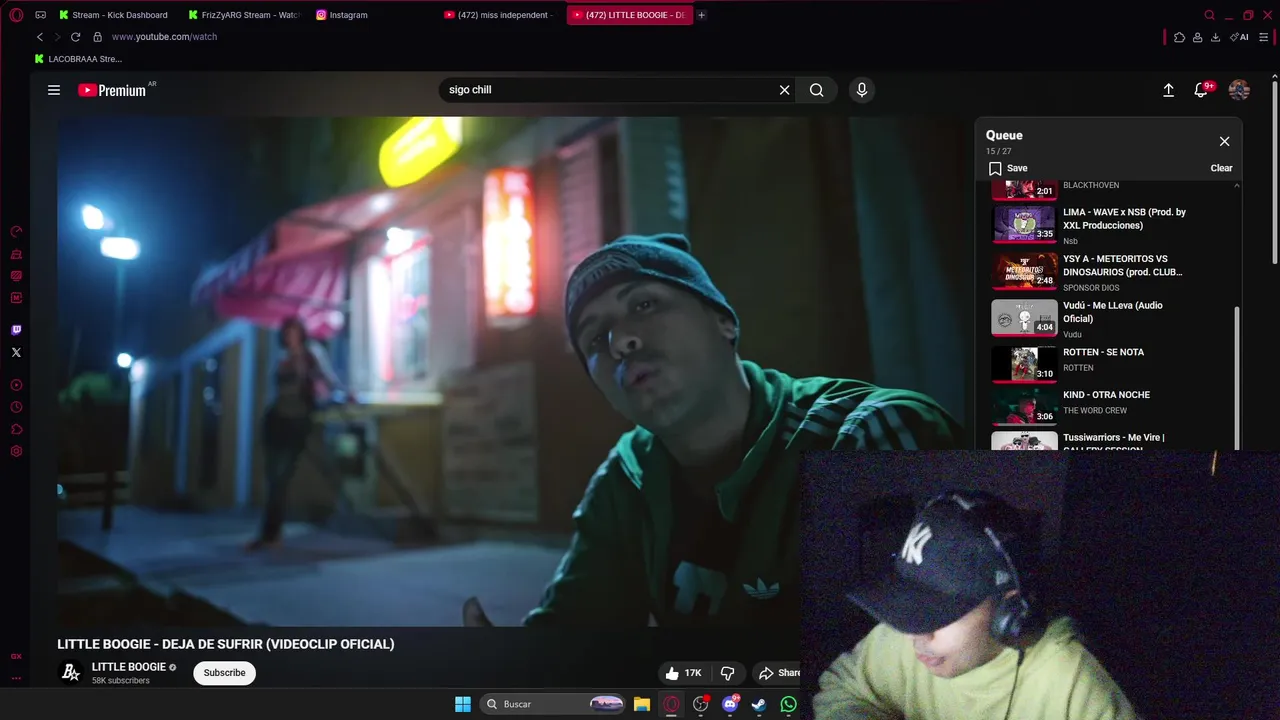Viewport: 1280px width, 720px height.
Task: Switch to the miss independent YouTube tab
Action: tap(500, 15)
